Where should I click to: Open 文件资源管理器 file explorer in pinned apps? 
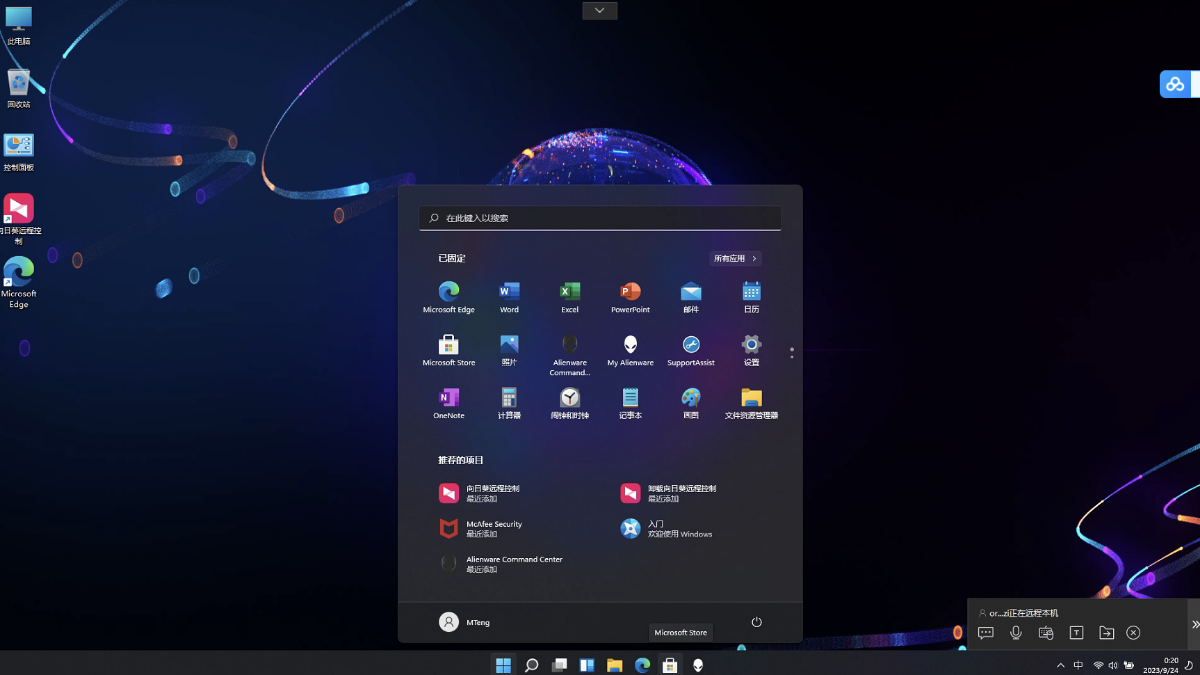click(x=751, y=402)
